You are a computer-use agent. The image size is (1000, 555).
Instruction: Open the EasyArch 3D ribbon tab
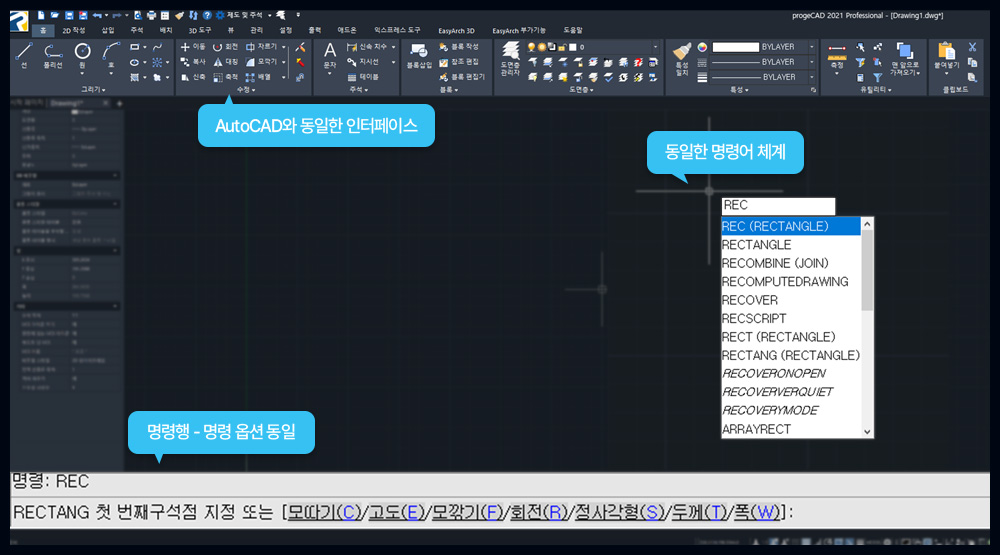(x=456, y=30)
